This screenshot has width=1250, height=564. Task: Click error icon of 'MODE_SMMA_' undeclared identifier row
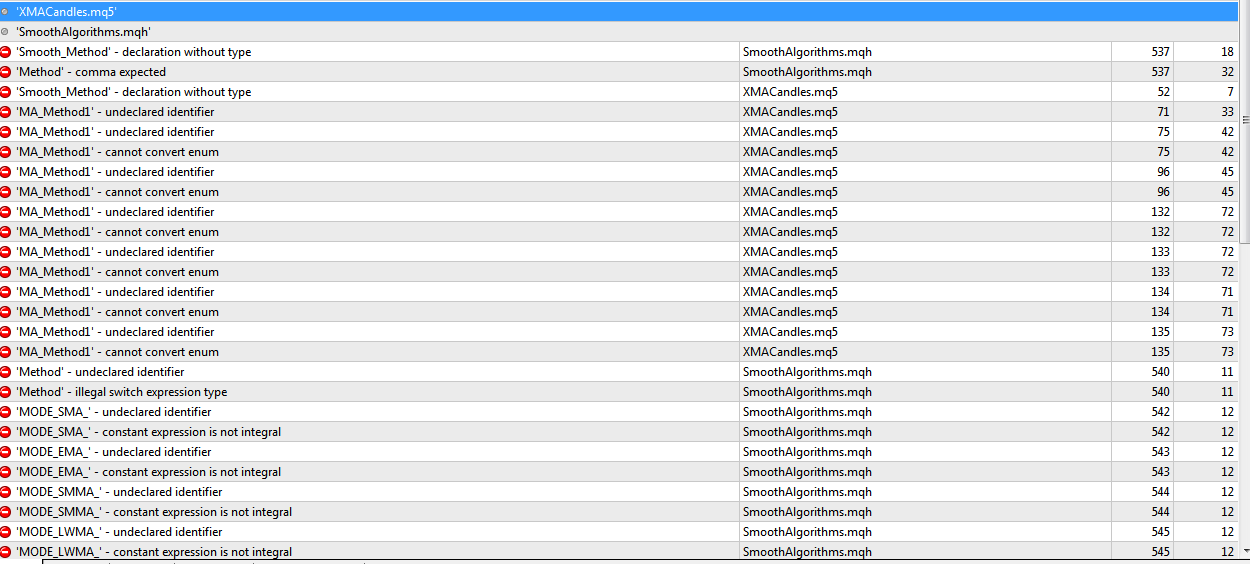6,491
